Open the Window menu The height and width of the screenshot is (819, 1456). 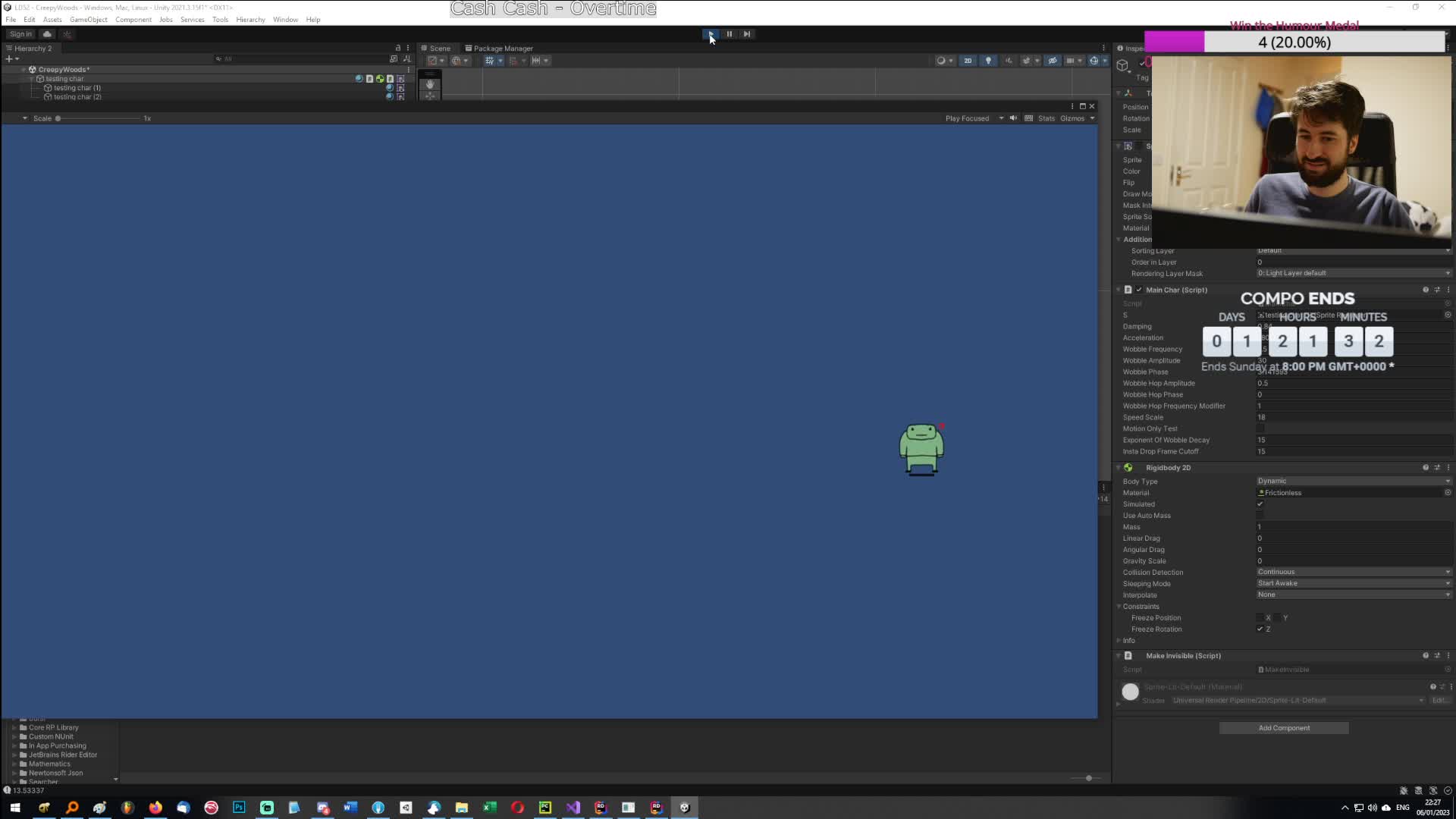pos(285,20)
